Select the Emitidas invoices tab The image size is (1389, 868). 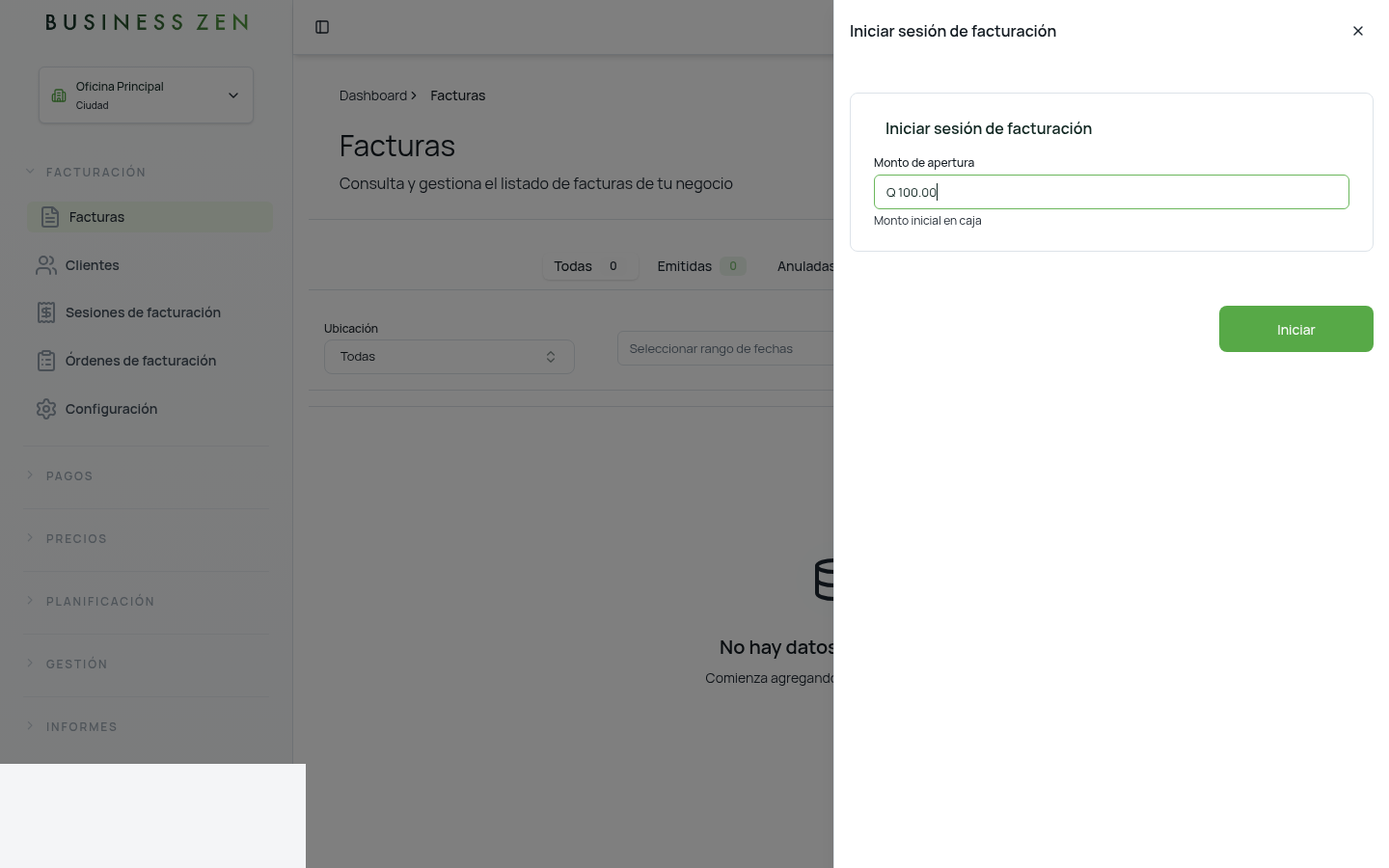point(701,266)
